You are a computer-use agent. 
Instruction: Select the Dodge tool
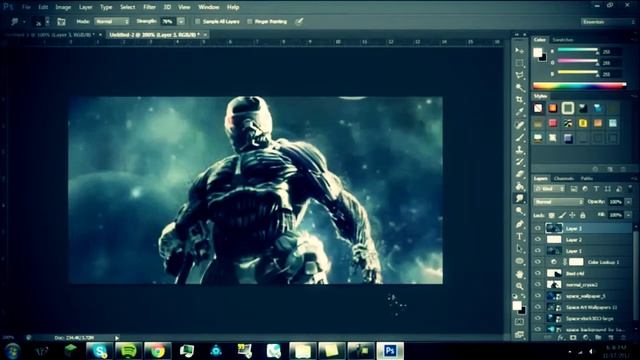coord(519,211)
